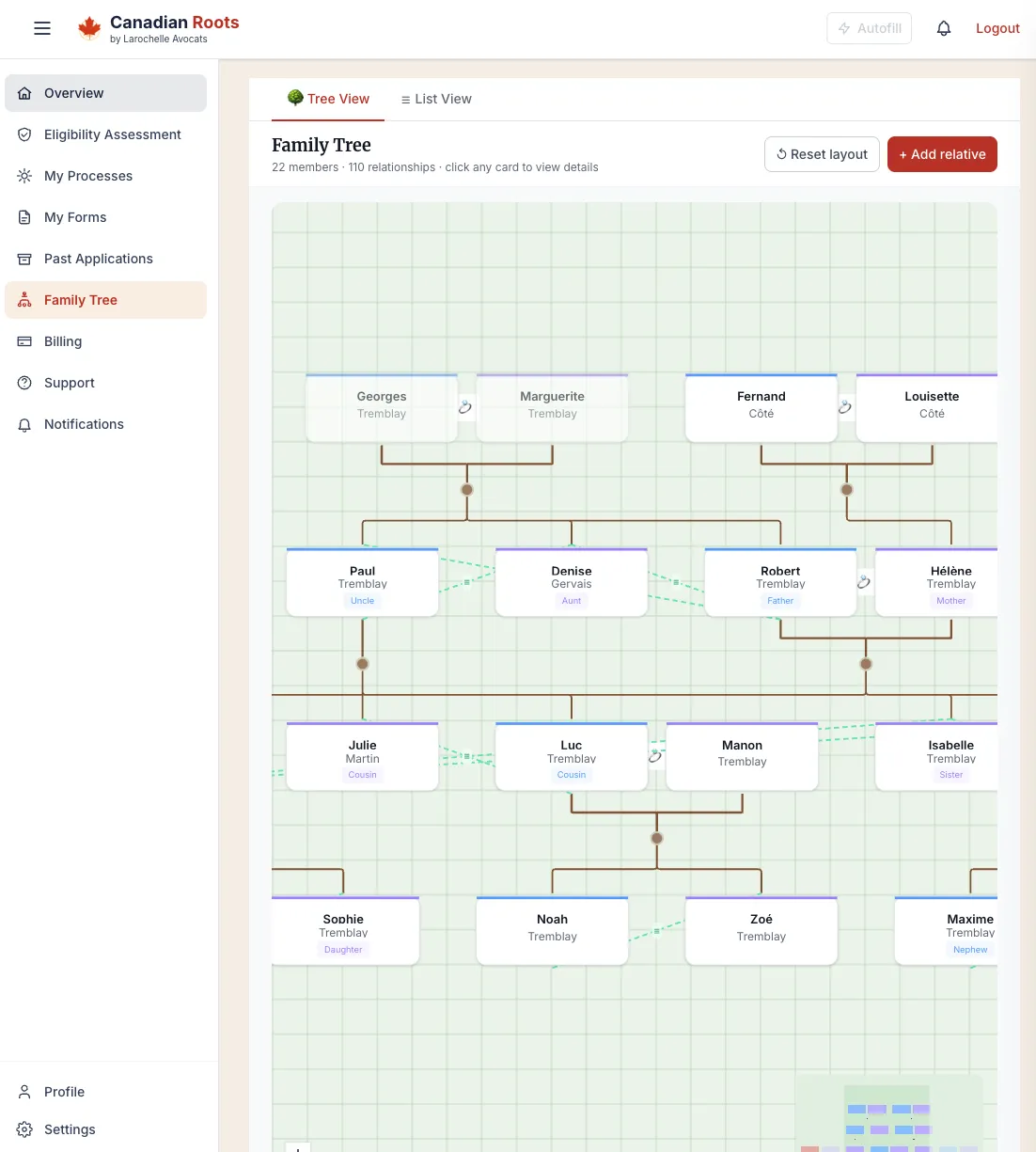Open Denise Gervais Aunt card
This screenshot has height=1152, width=1036.
pyautogui.click(x=572, y=582)
